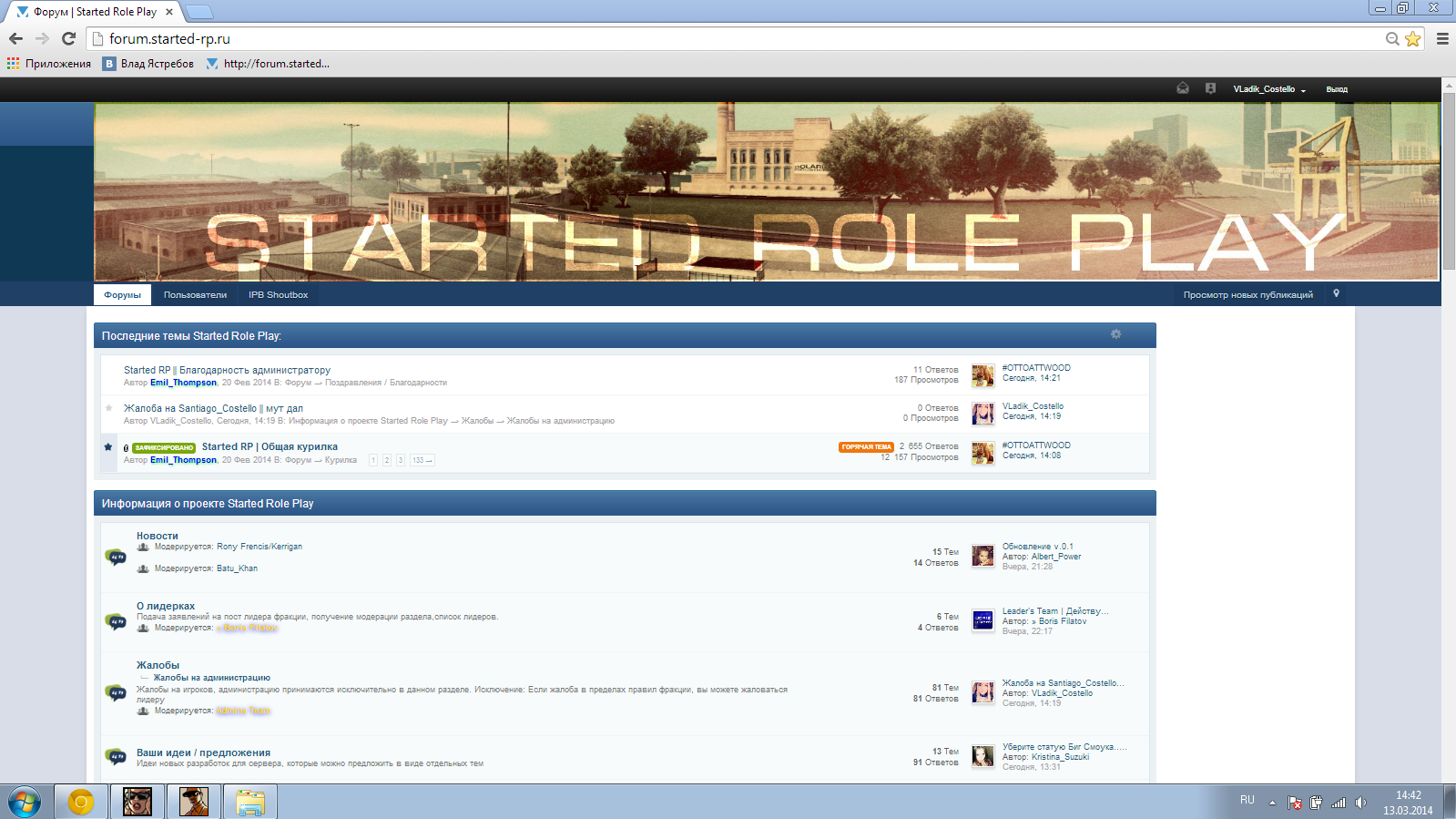Open Поздравления / Благодарности breadcrumb link

[386, 383]
